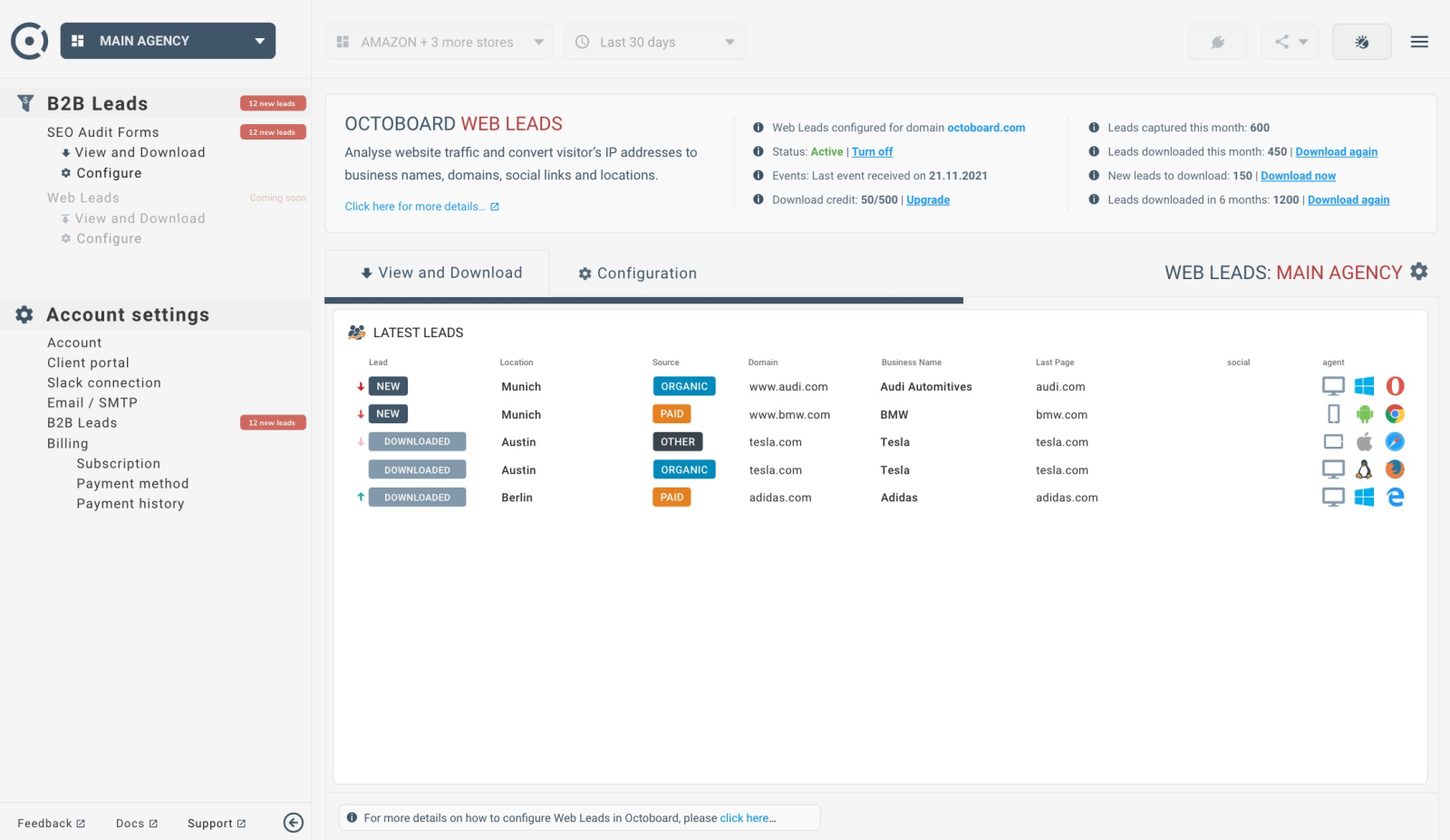Click the OTHER source tag for Tesla

coord(678,442)
